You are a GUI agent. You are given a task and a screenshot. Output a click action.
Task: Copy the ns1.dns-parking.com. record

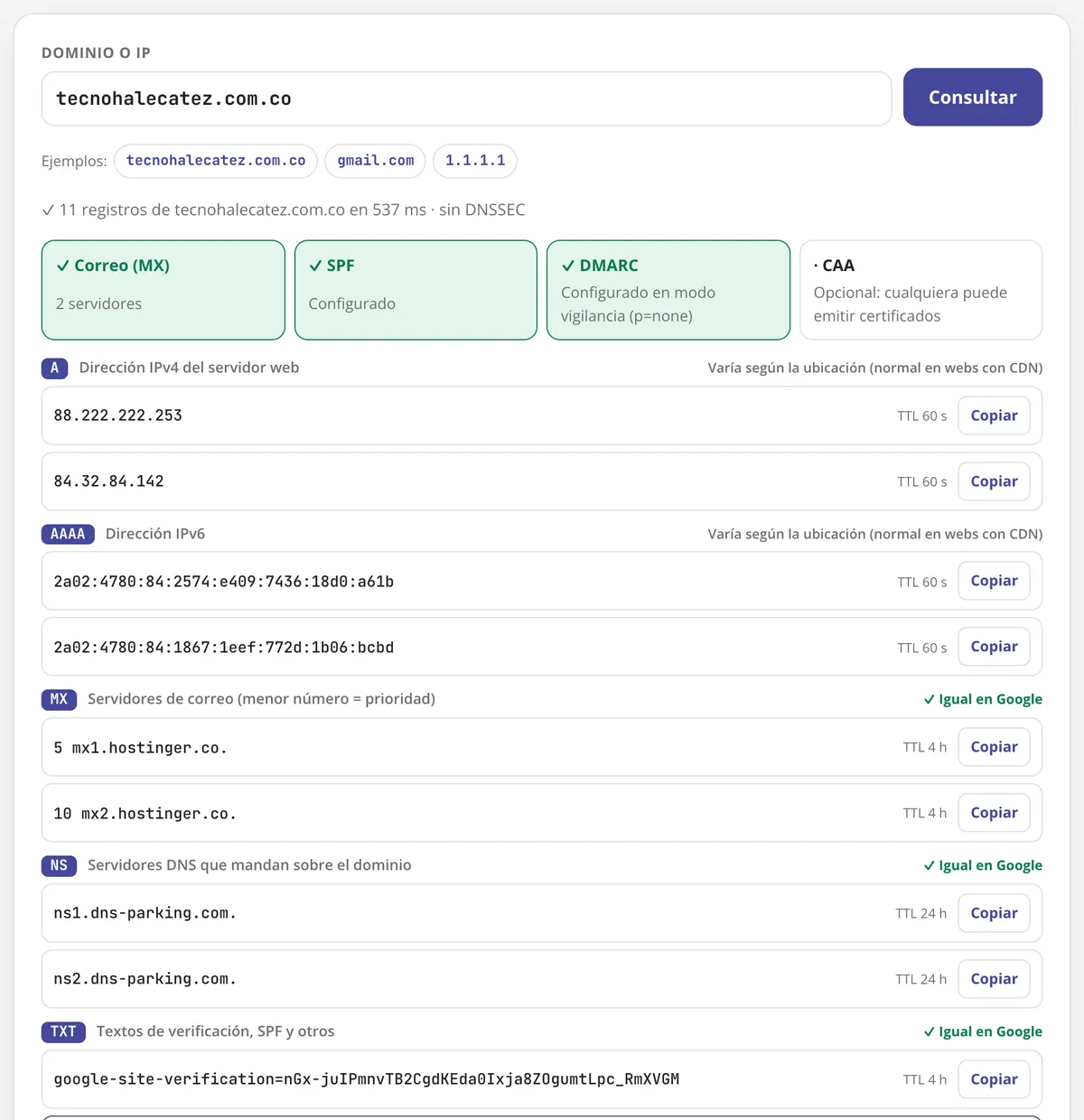click(994, 913)
